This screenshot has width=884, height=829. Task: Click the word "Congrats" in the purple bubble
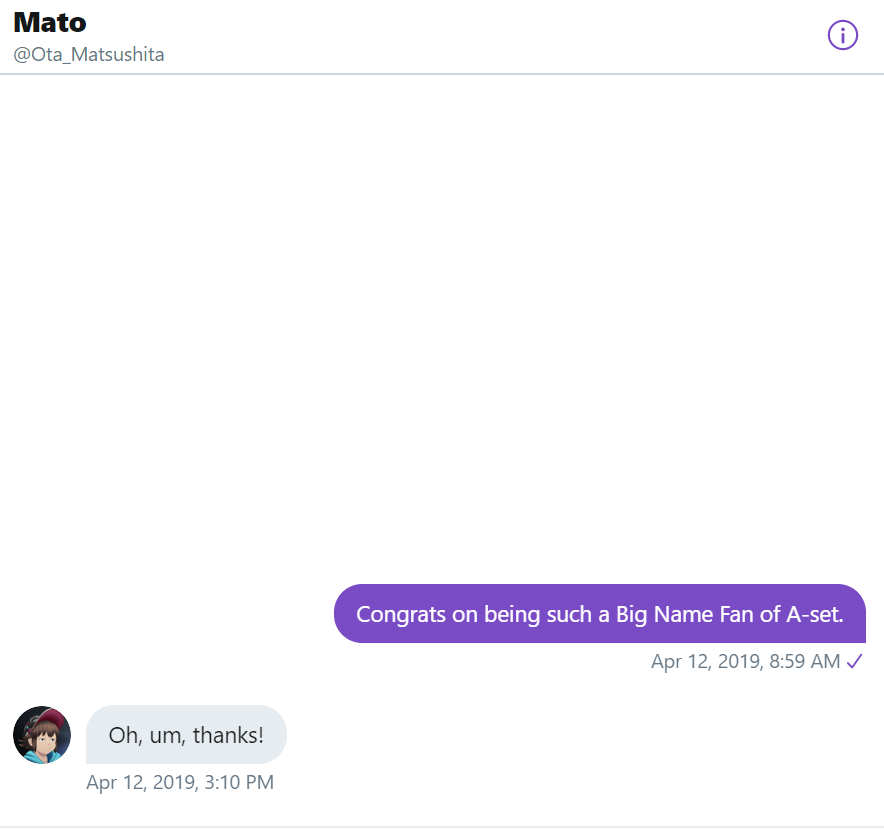click(401, 614)
